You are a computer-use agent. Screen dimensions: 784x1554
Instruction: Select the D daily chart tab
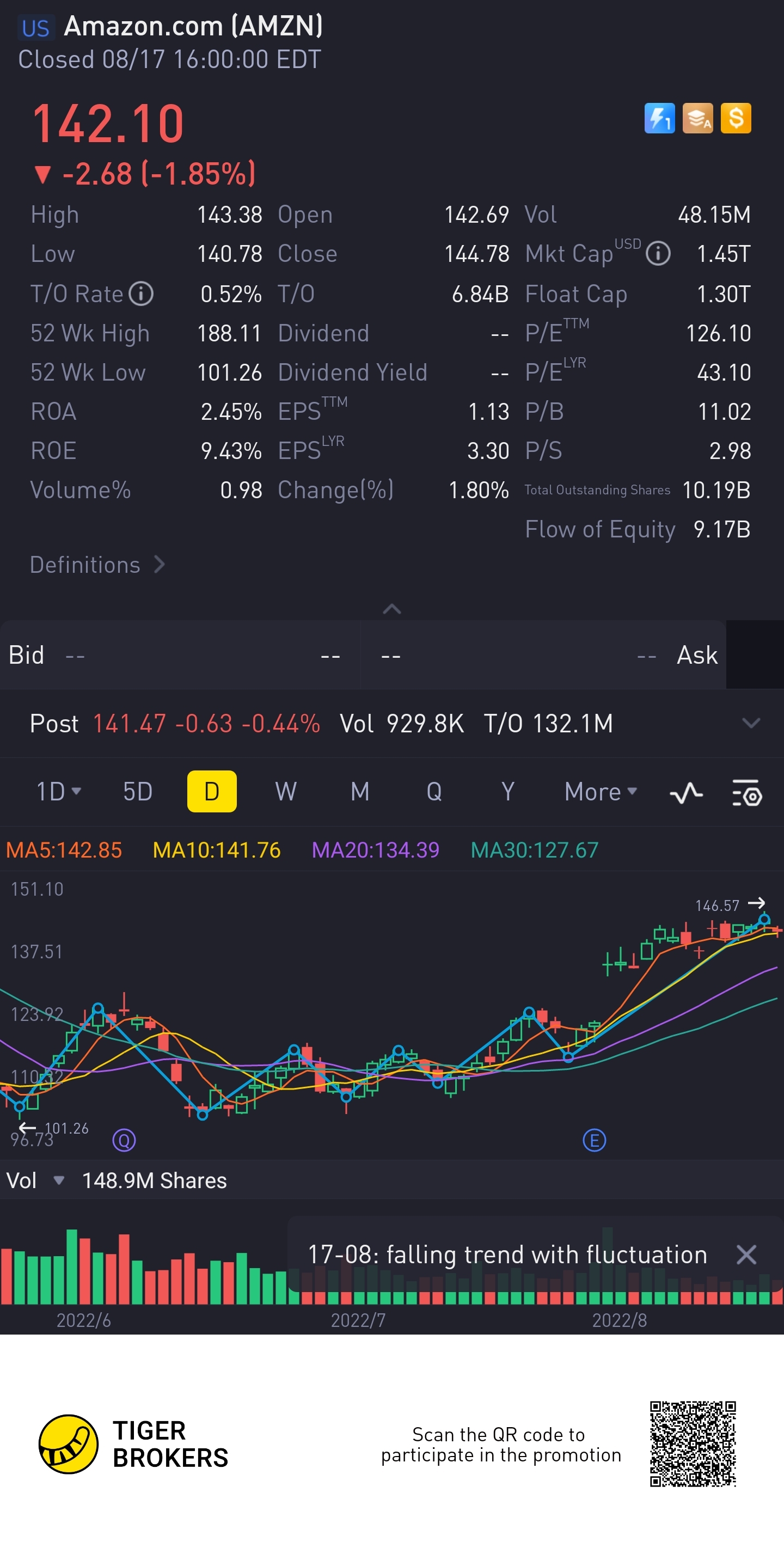point(212,792)
